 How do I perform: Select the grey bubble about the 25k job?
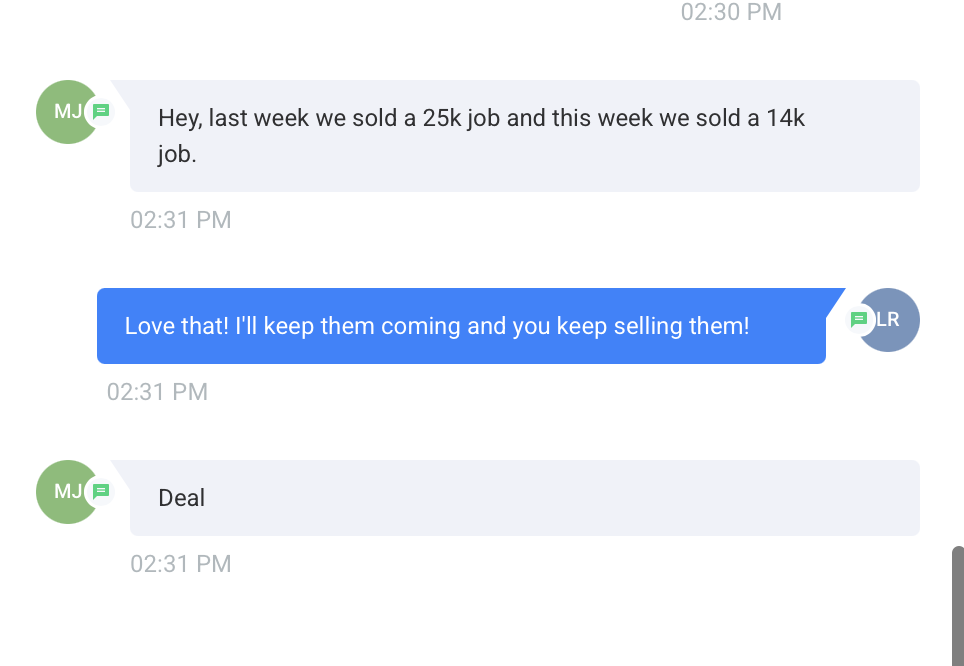coord(524,136)
